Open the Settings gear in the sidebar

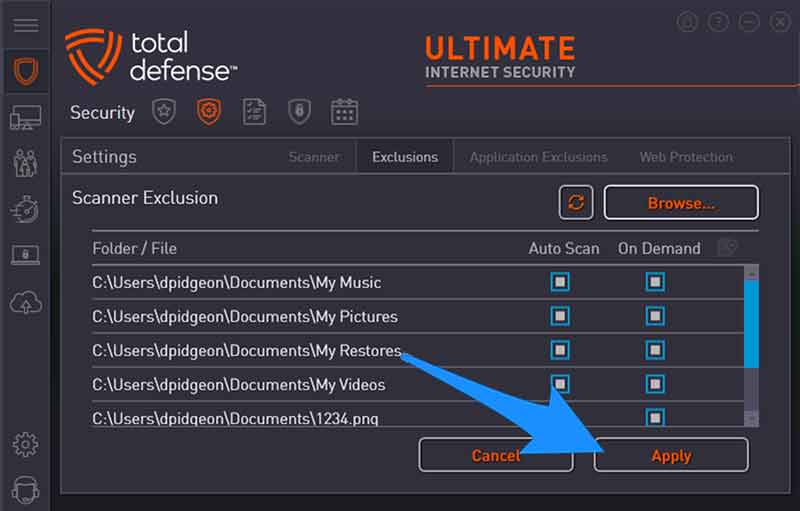click(x=25, y=445)
